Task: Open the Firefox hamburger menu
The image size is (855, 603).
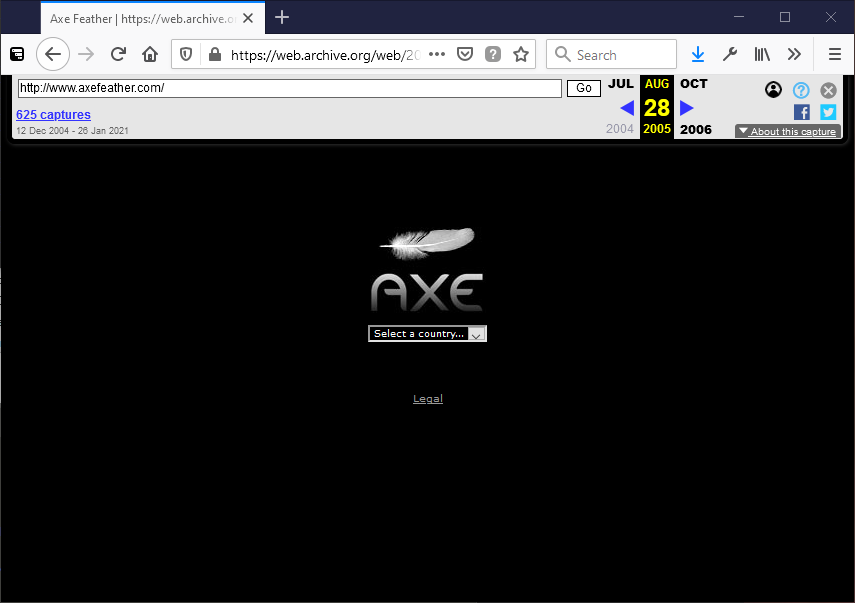Action: [834, 55]
